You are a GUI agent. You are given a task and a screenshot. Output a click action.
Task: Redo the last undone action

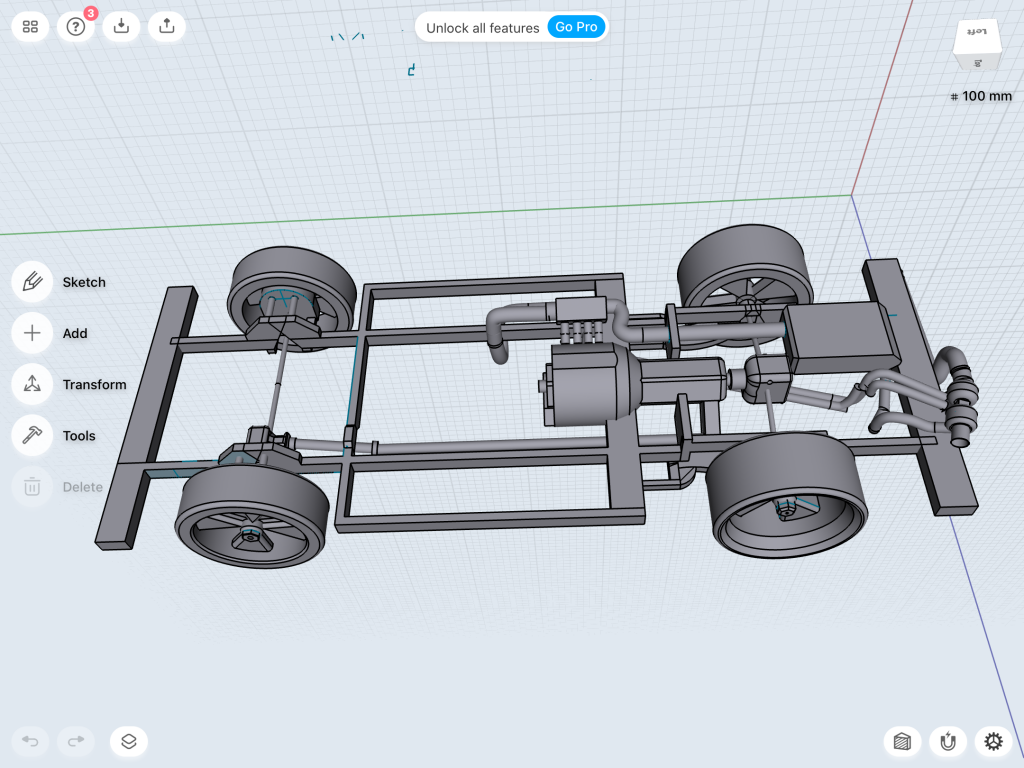(76, 741)
